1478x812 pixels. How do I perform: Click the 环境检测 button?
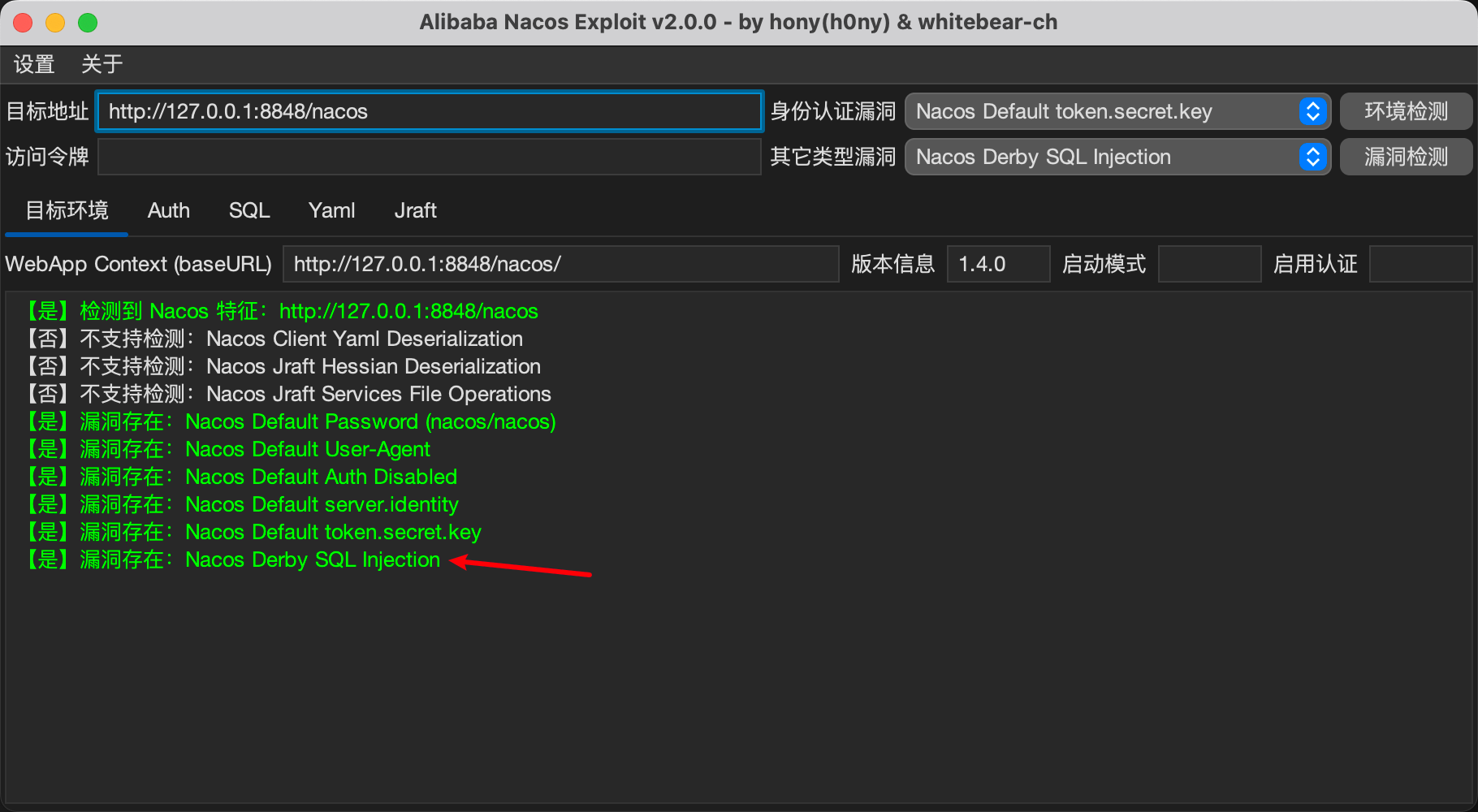(1406, 111)
